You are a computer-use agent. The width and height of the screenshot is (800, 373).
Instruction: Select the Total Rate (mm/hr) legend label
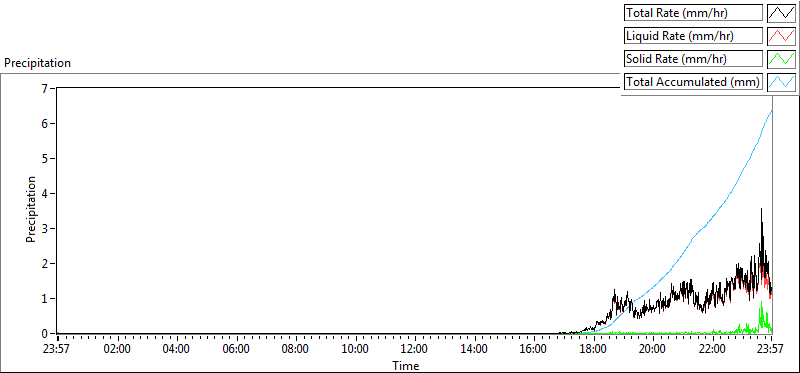[x=693, y=13]
